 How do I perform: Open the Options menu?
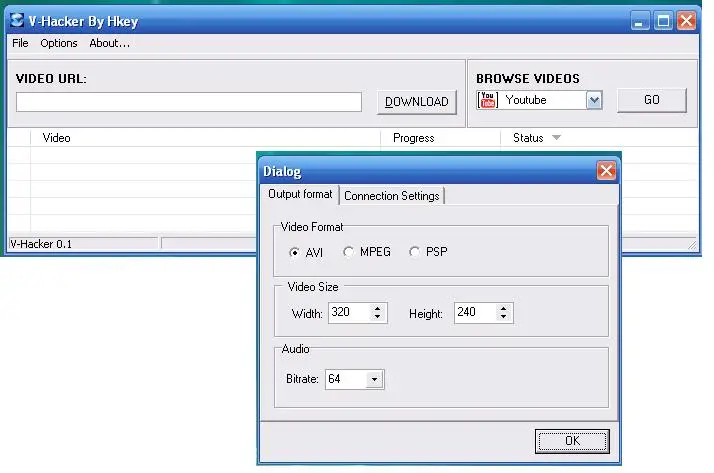[59, 43]
